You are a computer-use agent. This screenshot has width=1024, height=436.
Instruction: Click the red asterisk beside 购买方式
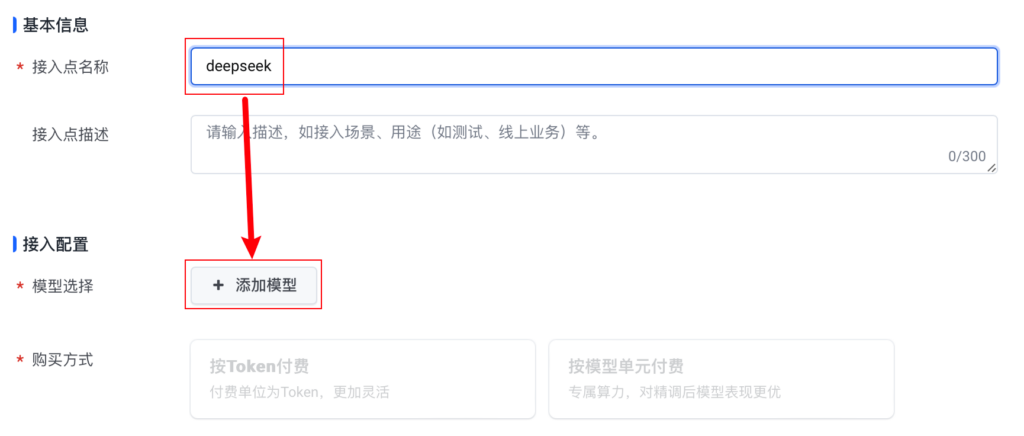(x=19, y=360)
